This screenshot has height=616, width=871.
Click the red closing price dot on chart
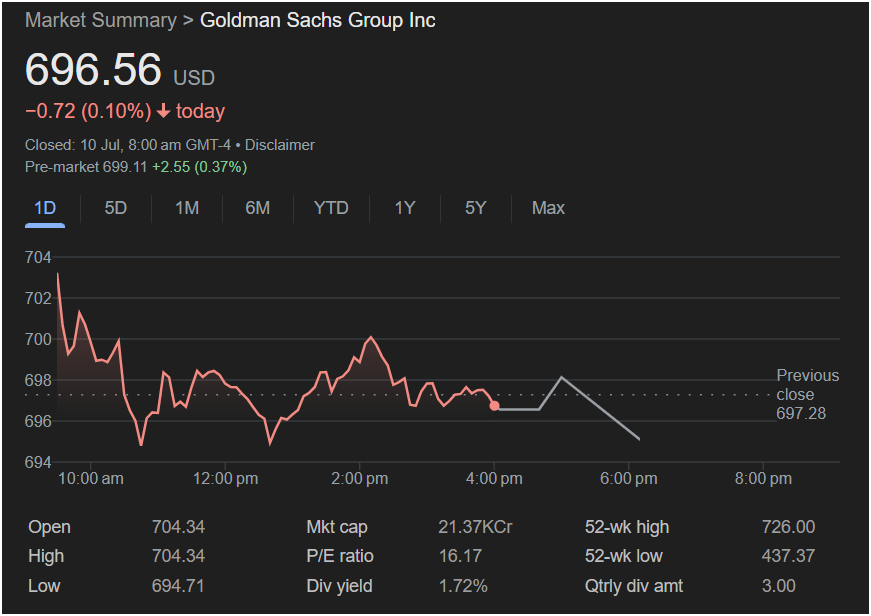(494, 406)
